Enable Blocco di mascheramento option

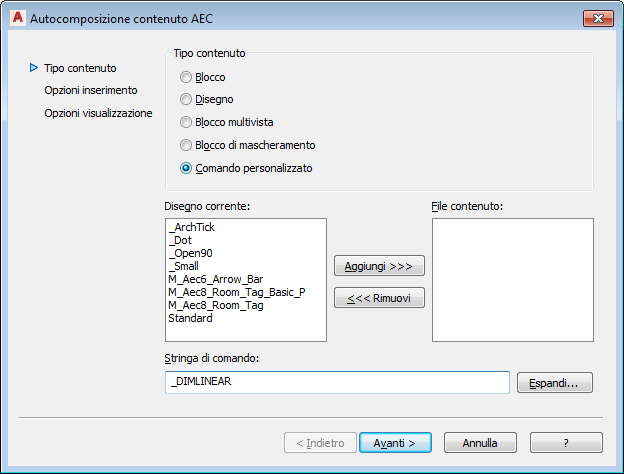point(185,145)
